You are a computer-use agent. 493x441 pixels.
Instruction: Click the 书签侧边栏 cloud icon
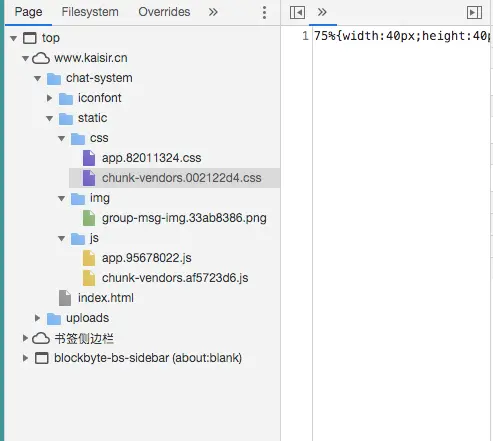41,338
